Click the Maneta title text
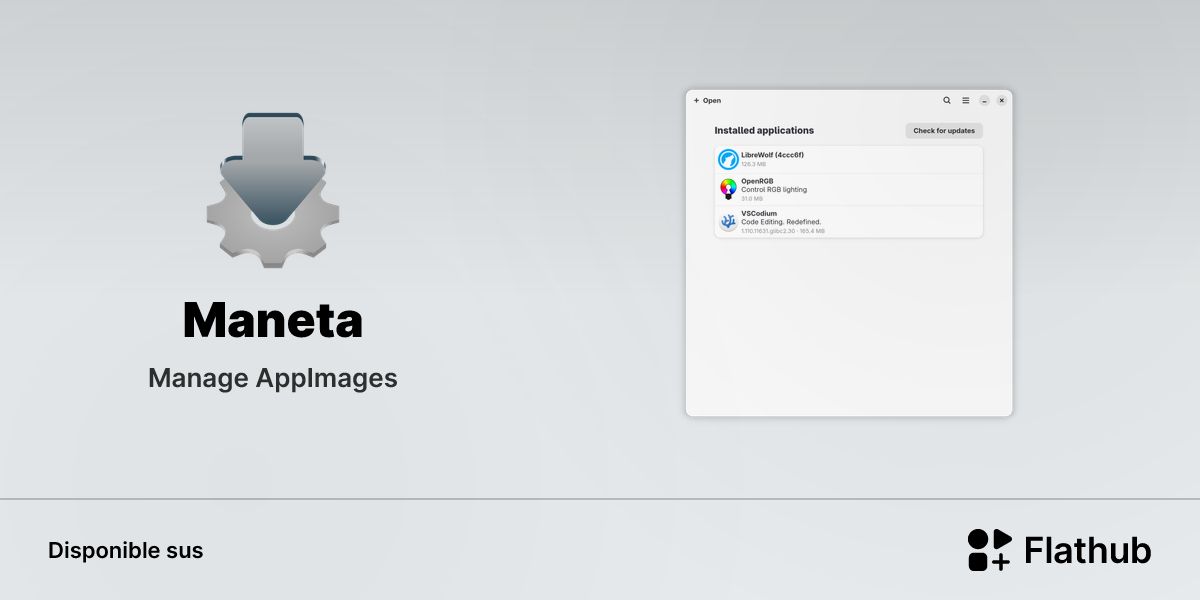 click(x=273, y=320)
